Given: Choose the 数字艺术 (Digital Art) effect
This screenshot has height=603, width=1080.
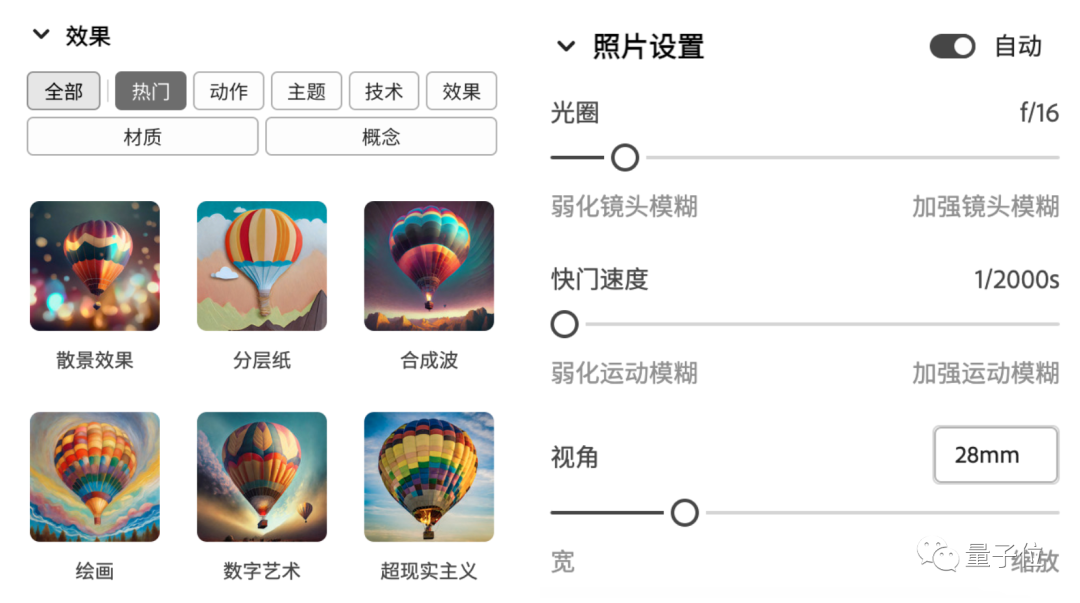Looking at the screenshot, I should click(261, 476).
